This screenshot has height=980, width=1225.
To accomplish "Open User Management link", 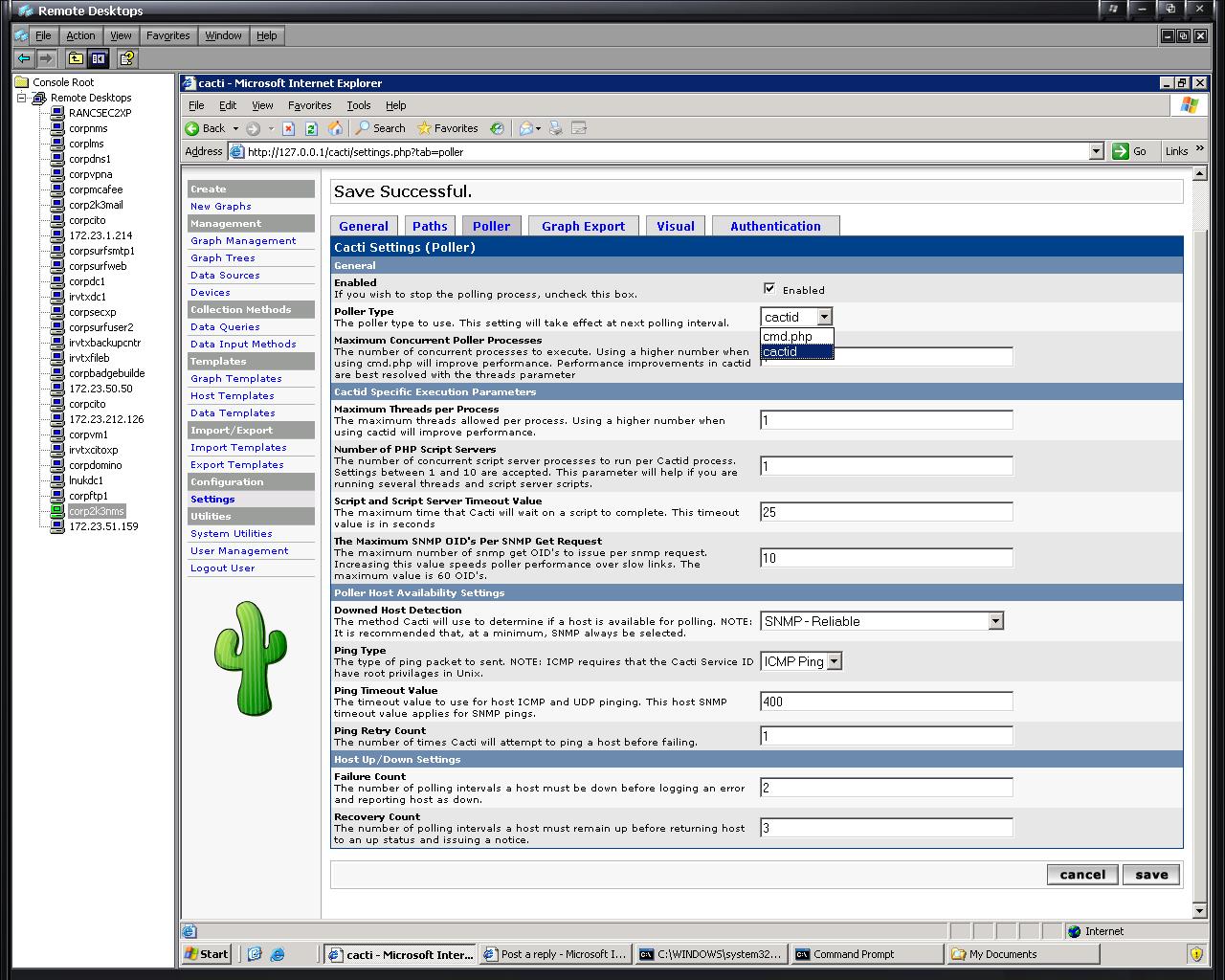I will (x=239, y=551).
